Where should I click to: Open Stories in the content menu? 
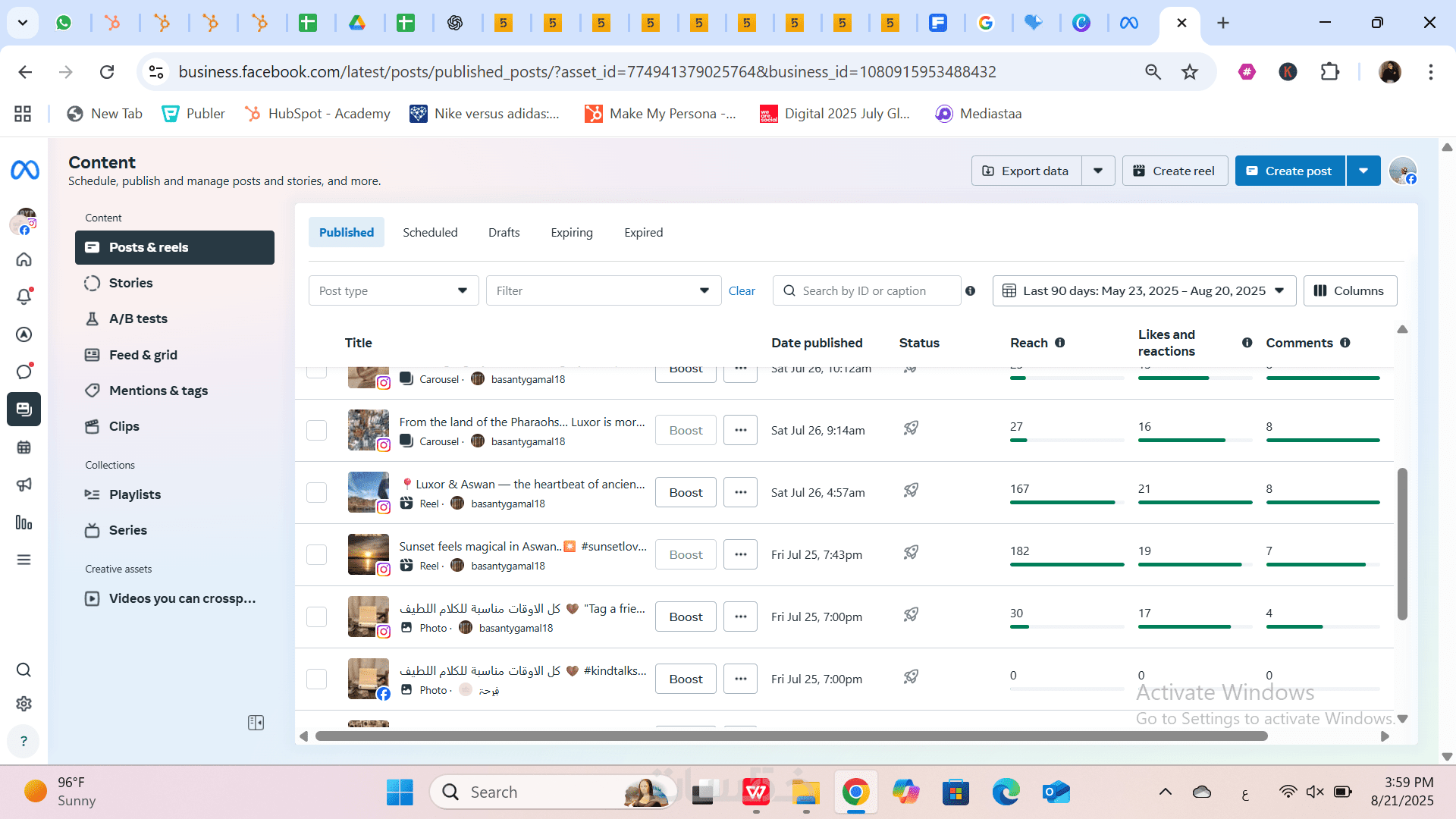click(130, 283)
